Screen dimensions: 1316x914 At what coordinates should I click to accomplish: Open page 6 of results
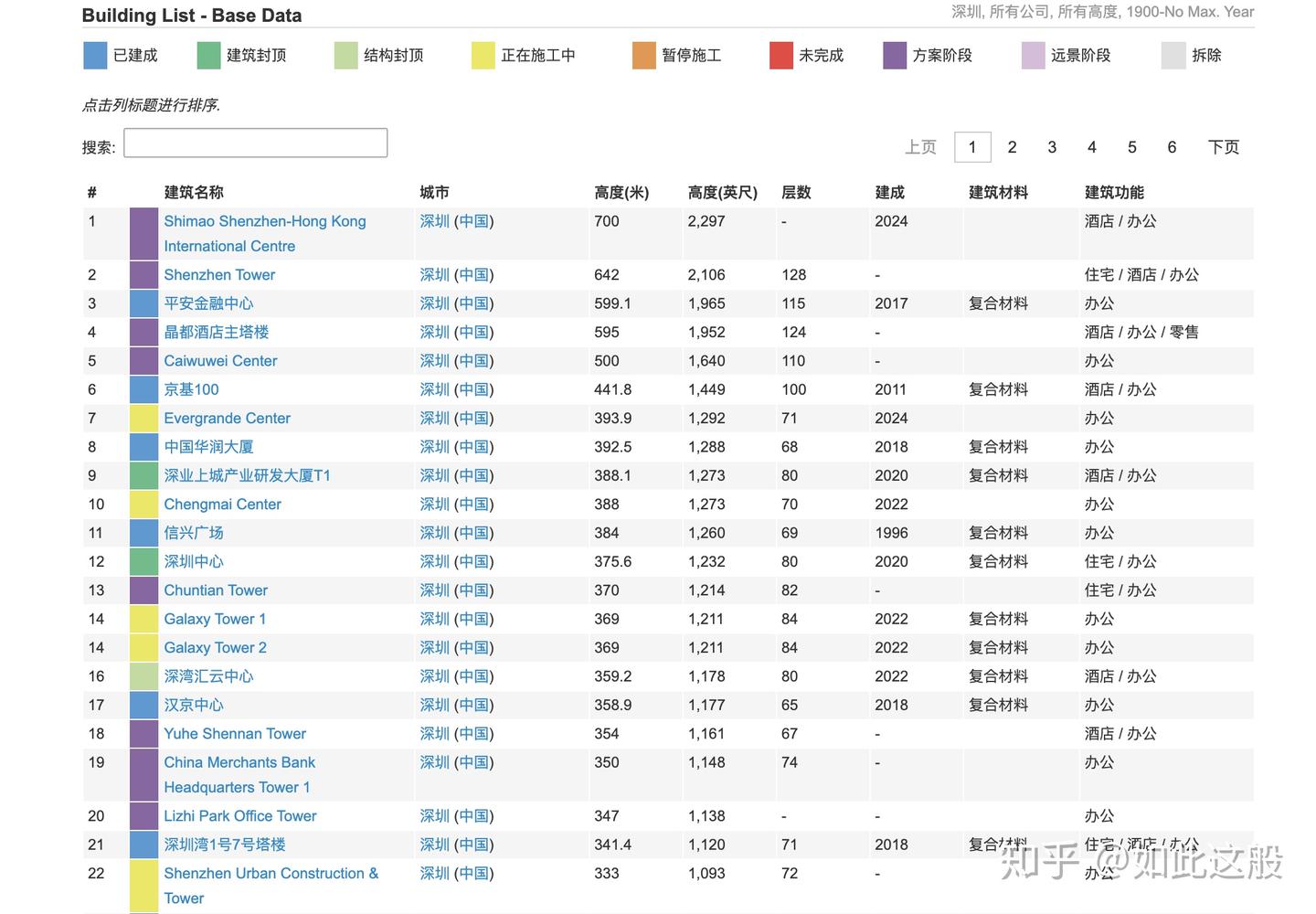coord(1172,147)
